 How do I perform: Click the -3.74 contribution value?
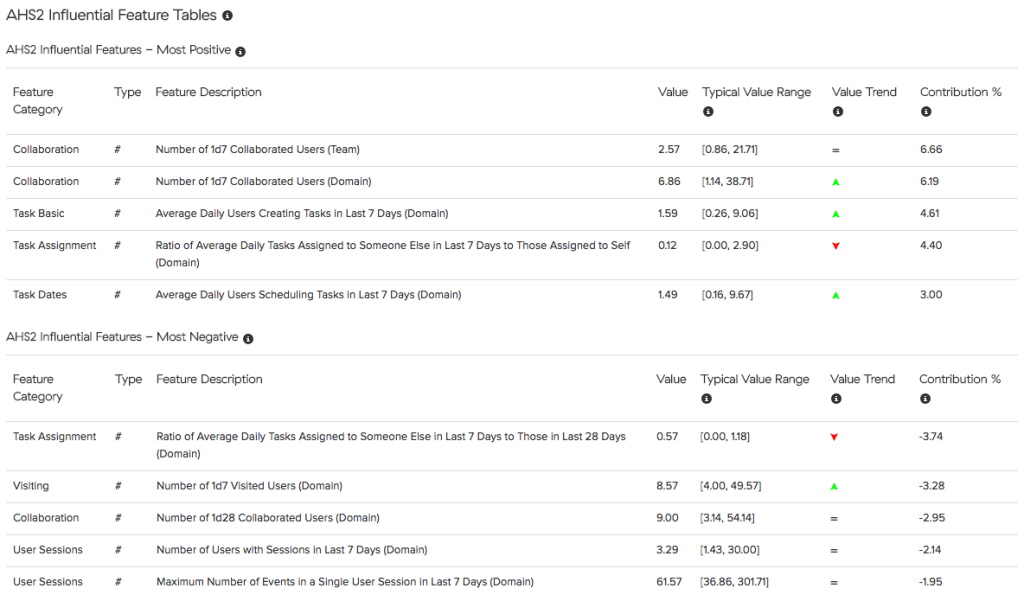(931, 436)
